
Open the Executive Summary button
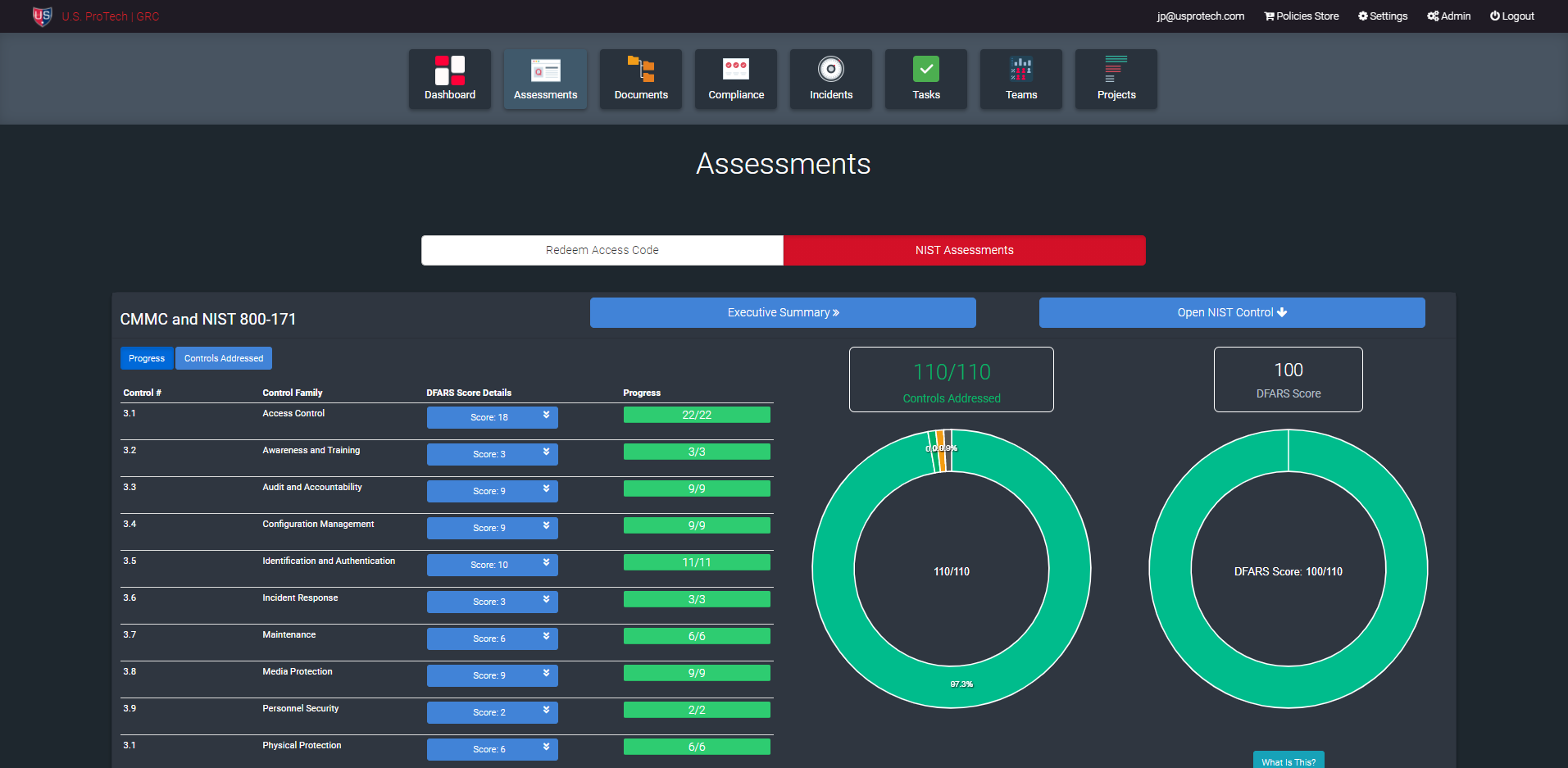(x=783, y=312)
